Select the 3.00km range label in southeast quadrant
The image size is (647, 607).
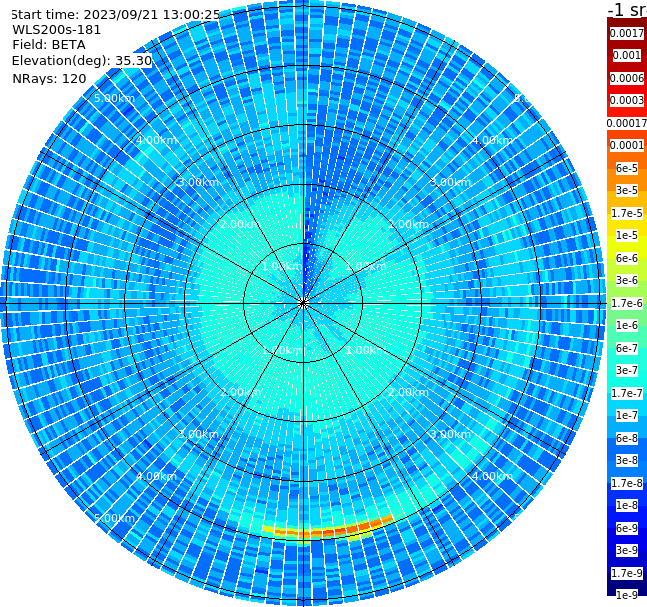pos(450,434)
